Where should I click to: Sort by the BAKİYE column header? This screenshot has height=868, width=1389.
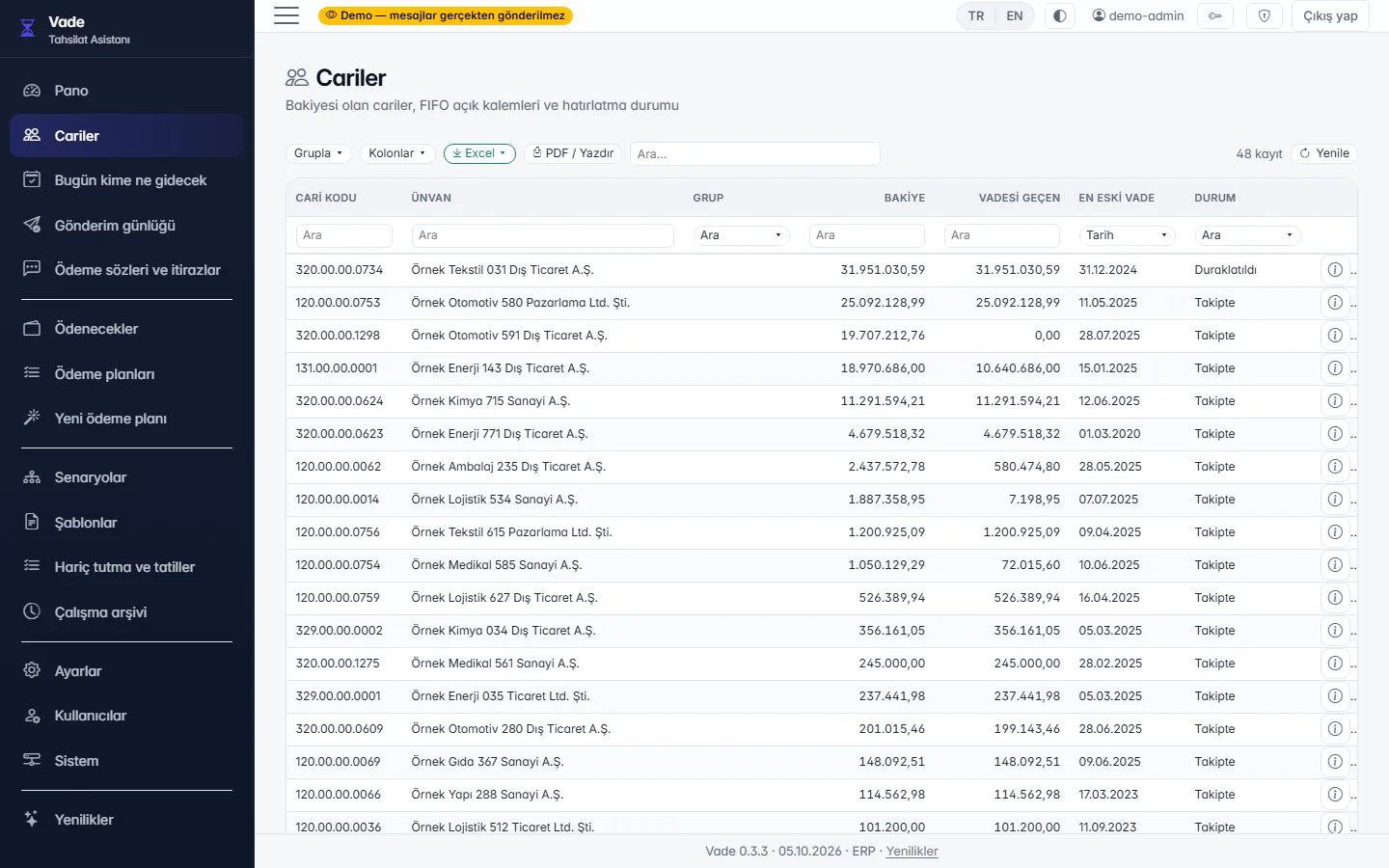coord(904,198)
